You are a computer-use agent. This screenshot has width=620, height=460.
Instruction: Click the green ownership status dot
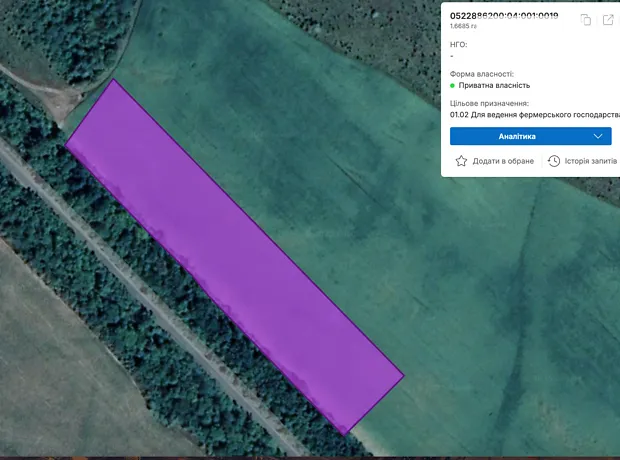[453, 86]
